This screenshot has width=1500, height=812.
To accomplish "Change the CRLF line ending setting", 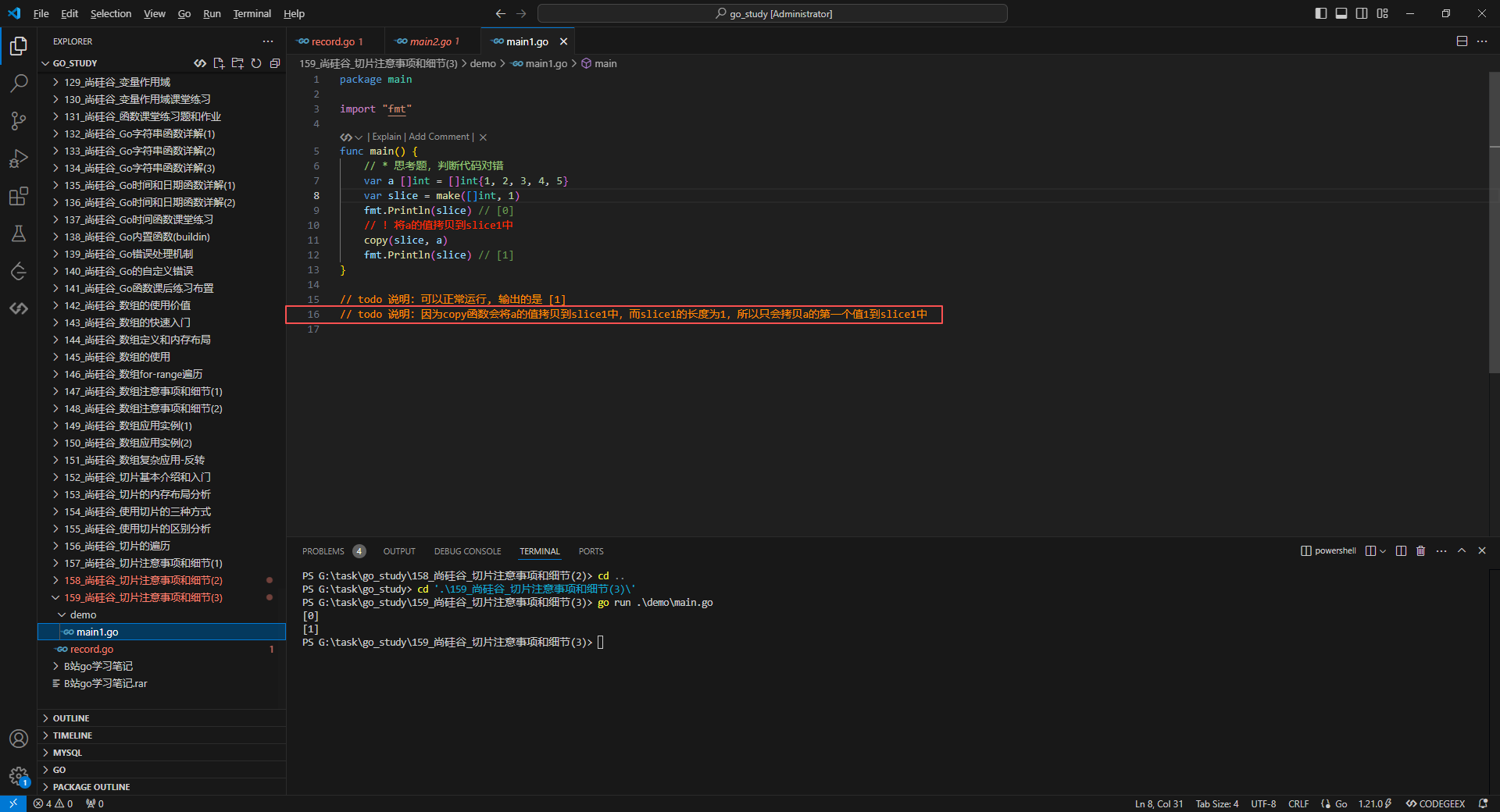I will coord(1298,803).
